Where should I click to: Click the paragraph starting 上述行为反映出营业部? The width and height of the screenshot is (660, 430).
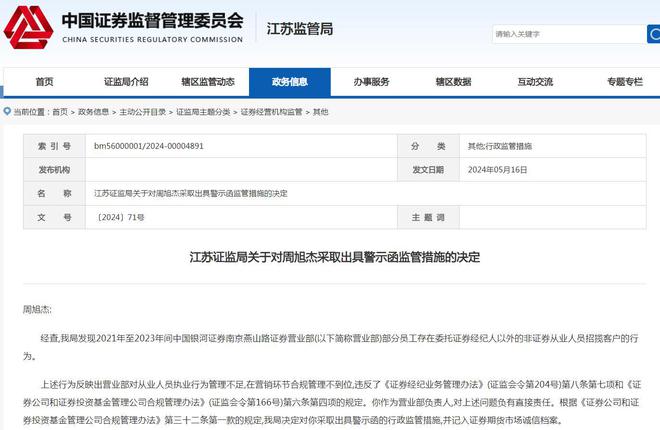(332, 402)
